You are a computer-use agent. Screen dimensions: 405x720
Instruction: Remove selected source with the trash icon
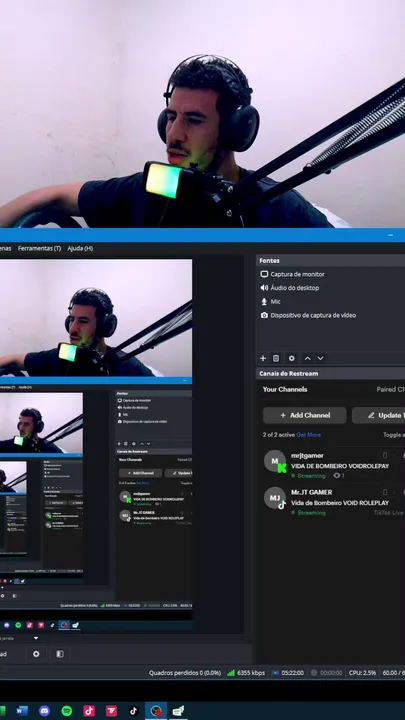(276, 358)
